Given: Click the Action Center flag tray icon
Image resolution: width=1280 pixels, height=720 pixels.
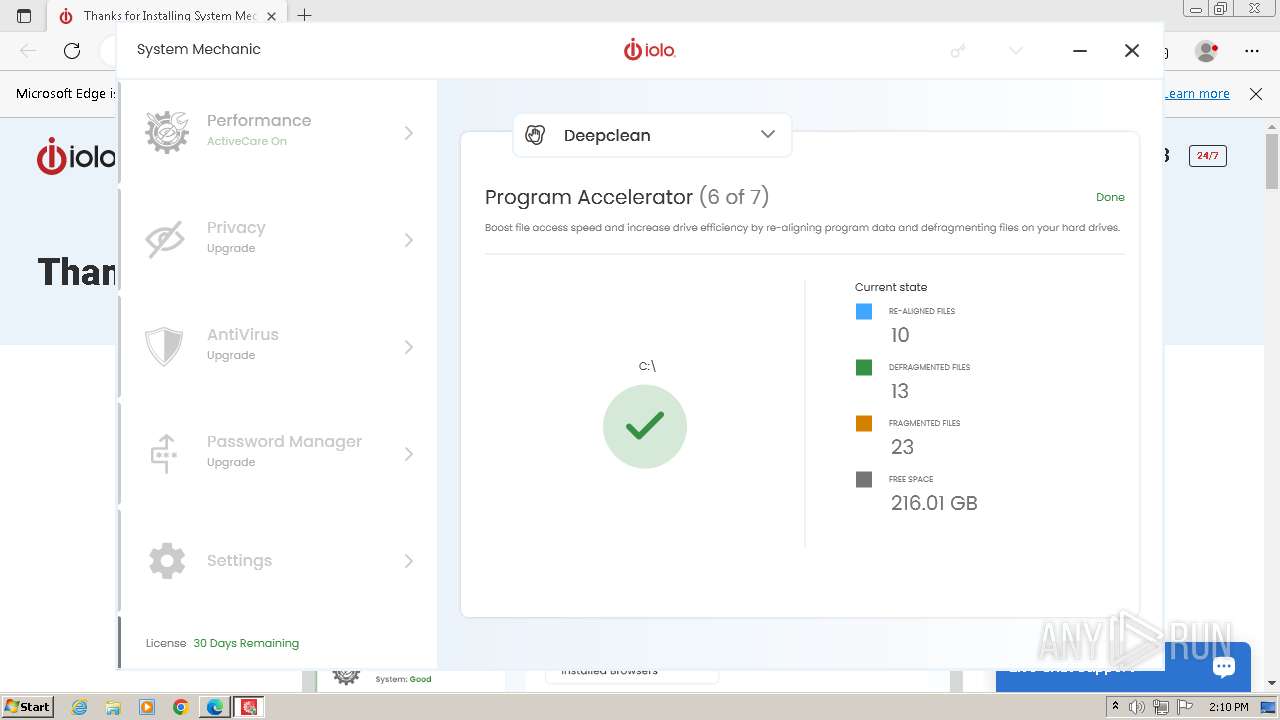Looking at the screenshot, I should point(1185,707).
